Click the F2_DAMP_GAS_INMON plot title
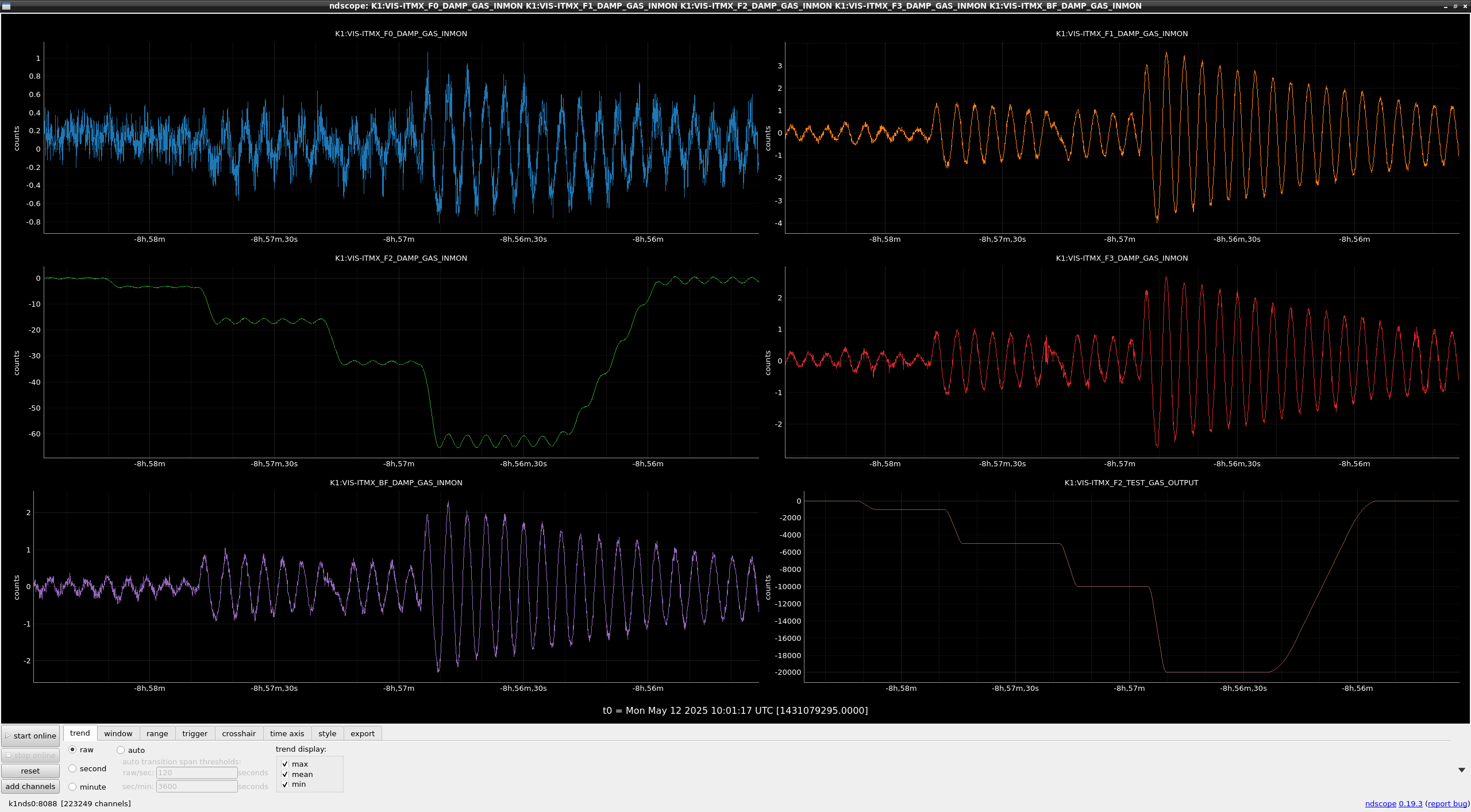1471x812 pixels. [x=401, y=258]
